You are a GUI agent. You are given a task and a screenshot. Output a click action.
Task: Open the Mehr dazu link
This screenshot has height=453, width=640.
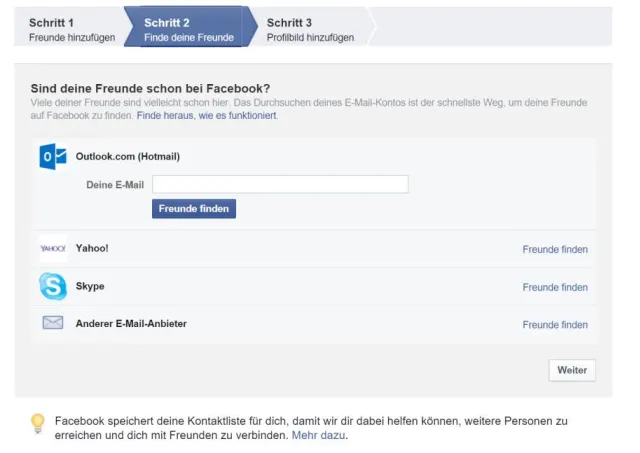[x=318, y=436]
